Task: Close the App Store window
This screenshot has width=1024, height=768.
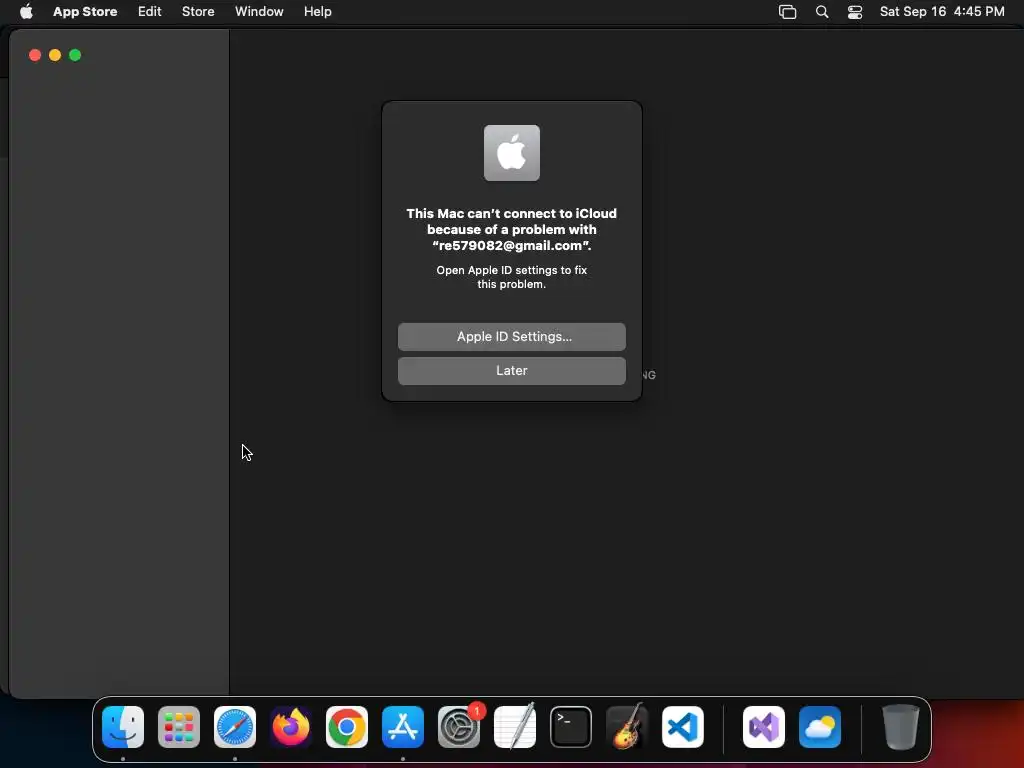Action: (35, 56)
